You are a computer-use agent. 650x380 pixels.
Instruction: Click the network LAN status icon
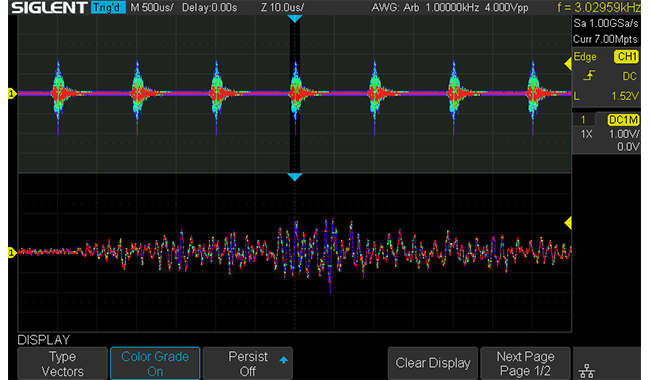[x=587, y=370]
